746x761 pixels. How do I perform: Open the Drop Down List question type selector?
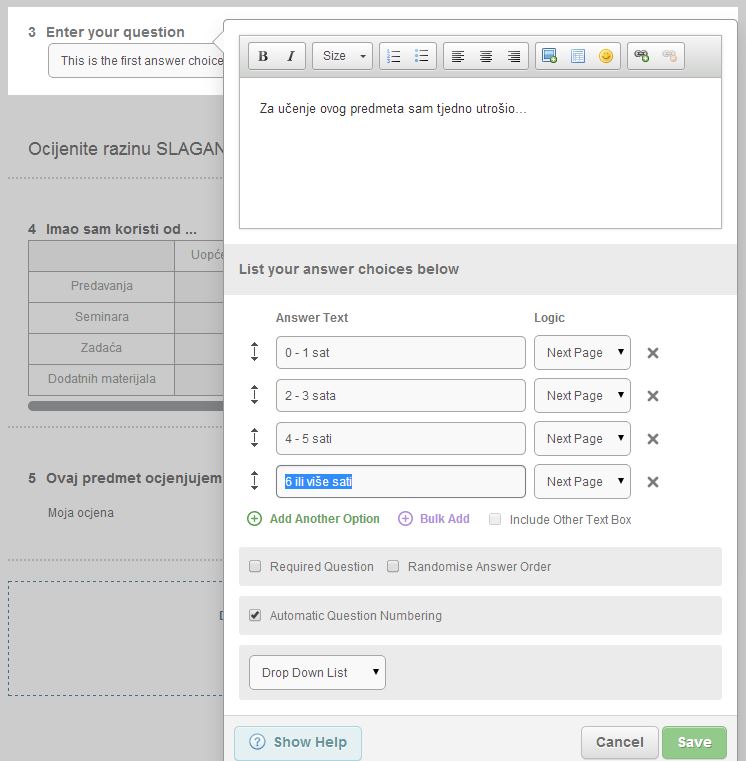click(x=316, y=673)
